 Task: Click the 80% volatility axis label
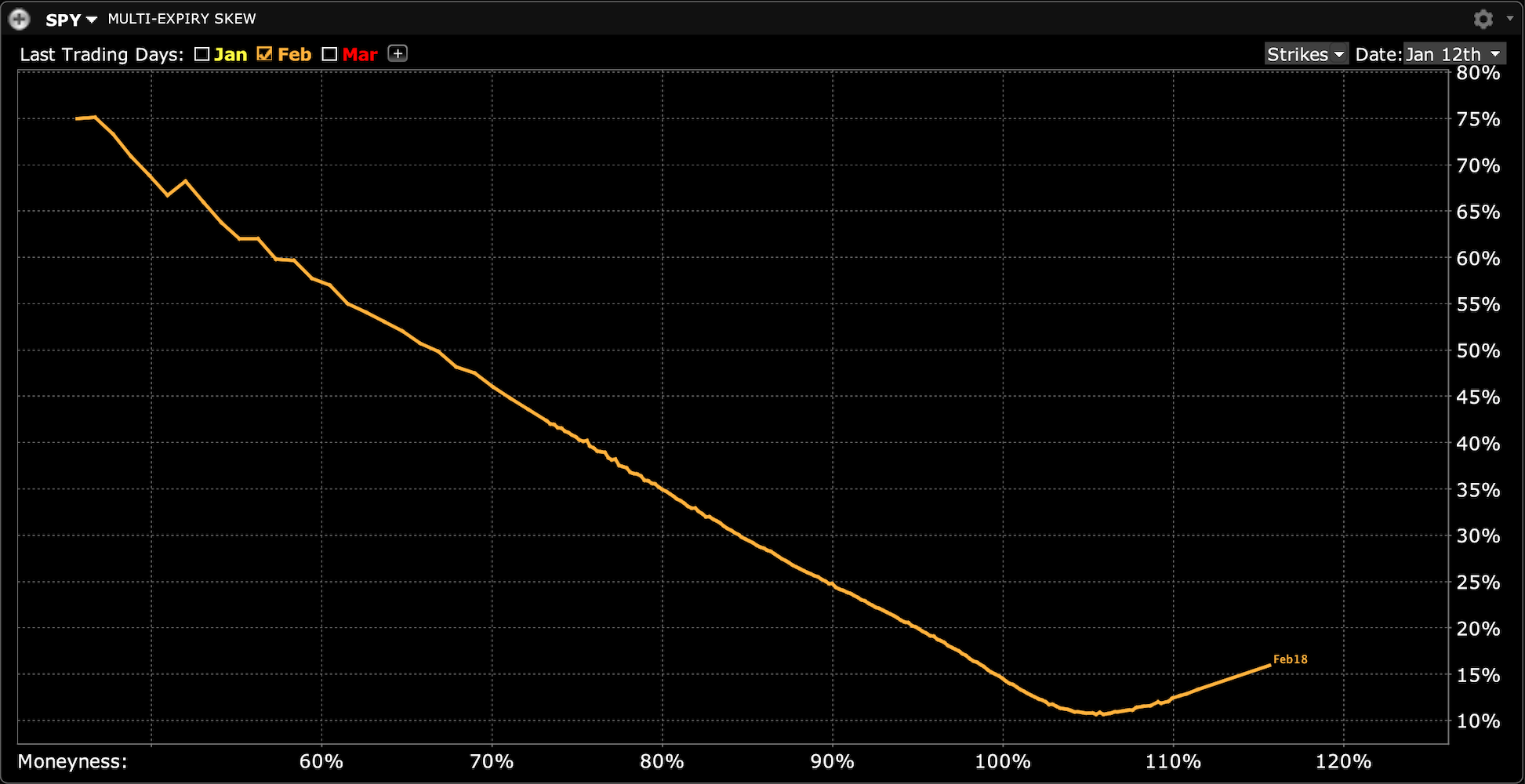tap(1478, 73)
